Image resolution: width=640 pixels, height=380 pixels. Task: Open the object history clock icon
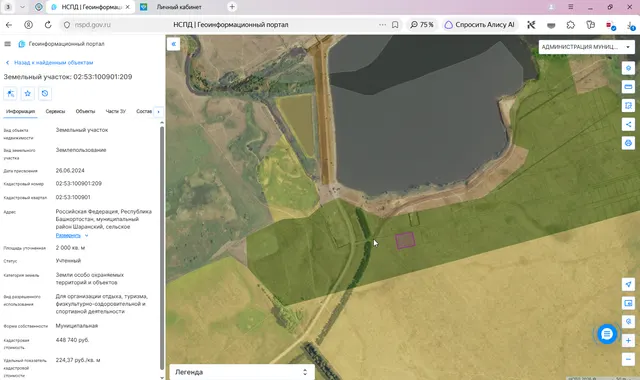(45, 93)
